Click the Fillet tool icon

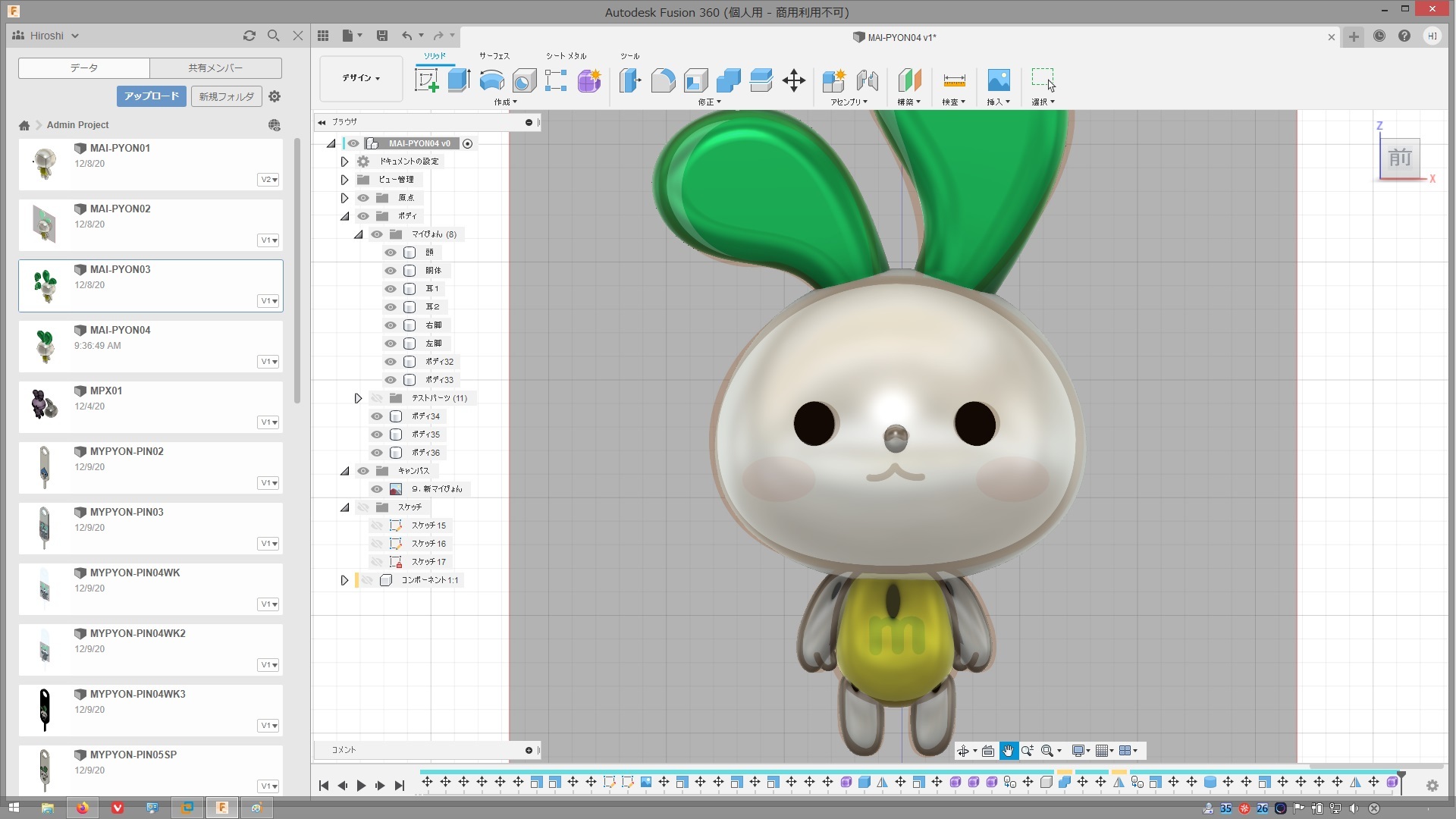click(663, 80)
